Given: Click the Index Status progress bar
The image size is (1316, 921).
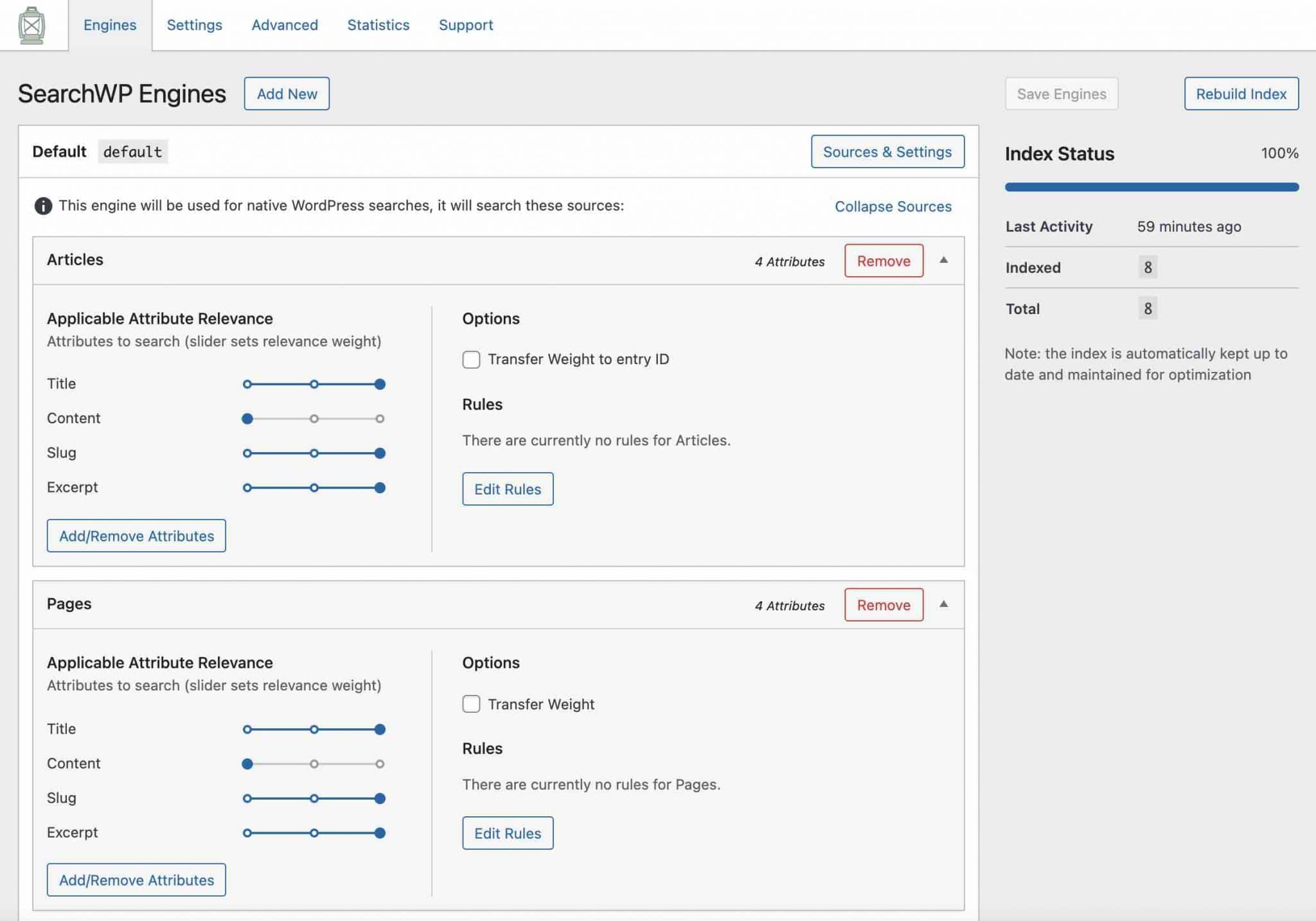Looking at the screenshot, I should pos(1151,187).
